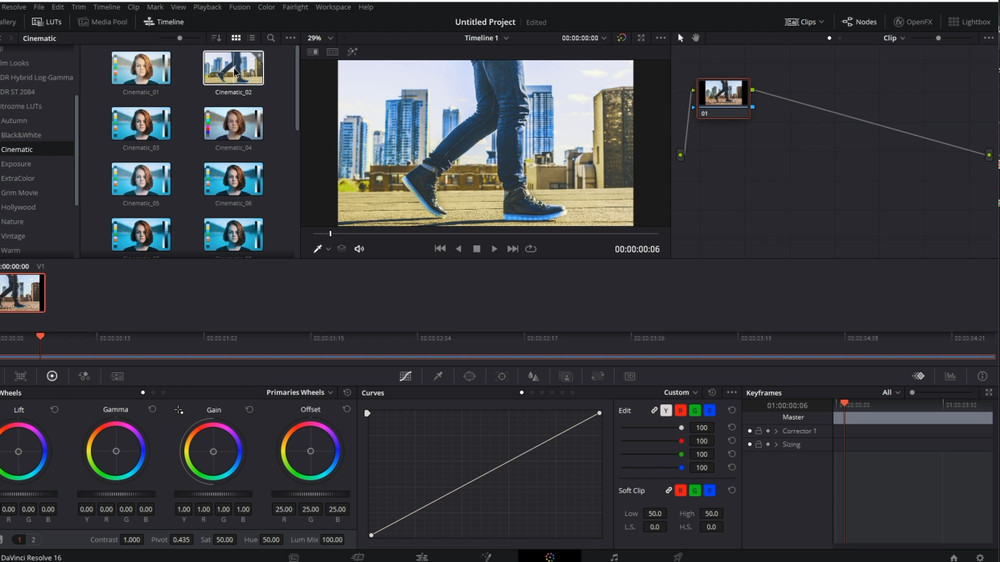Open the Nodes panel

pyautogui.click(x=859, y=22)
